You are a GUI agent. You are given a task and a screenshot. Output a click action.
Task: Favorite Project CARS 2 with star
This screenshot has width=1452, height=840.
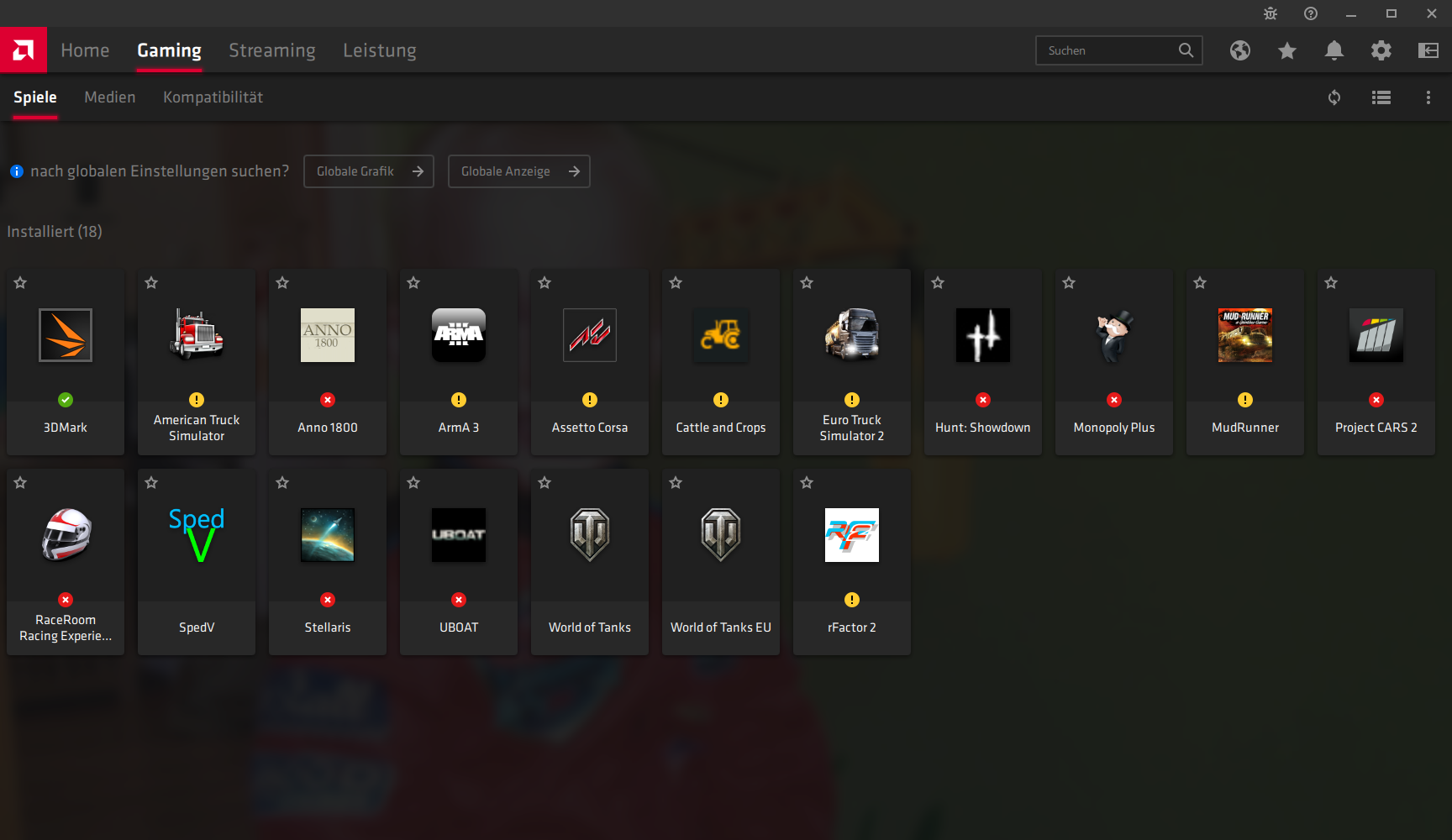click(x=1331, y=283)
